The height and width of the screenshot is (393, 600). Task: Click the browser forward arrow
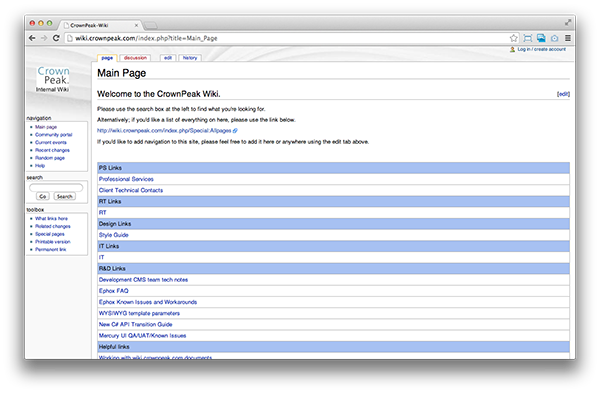click(x=44, y=38)
